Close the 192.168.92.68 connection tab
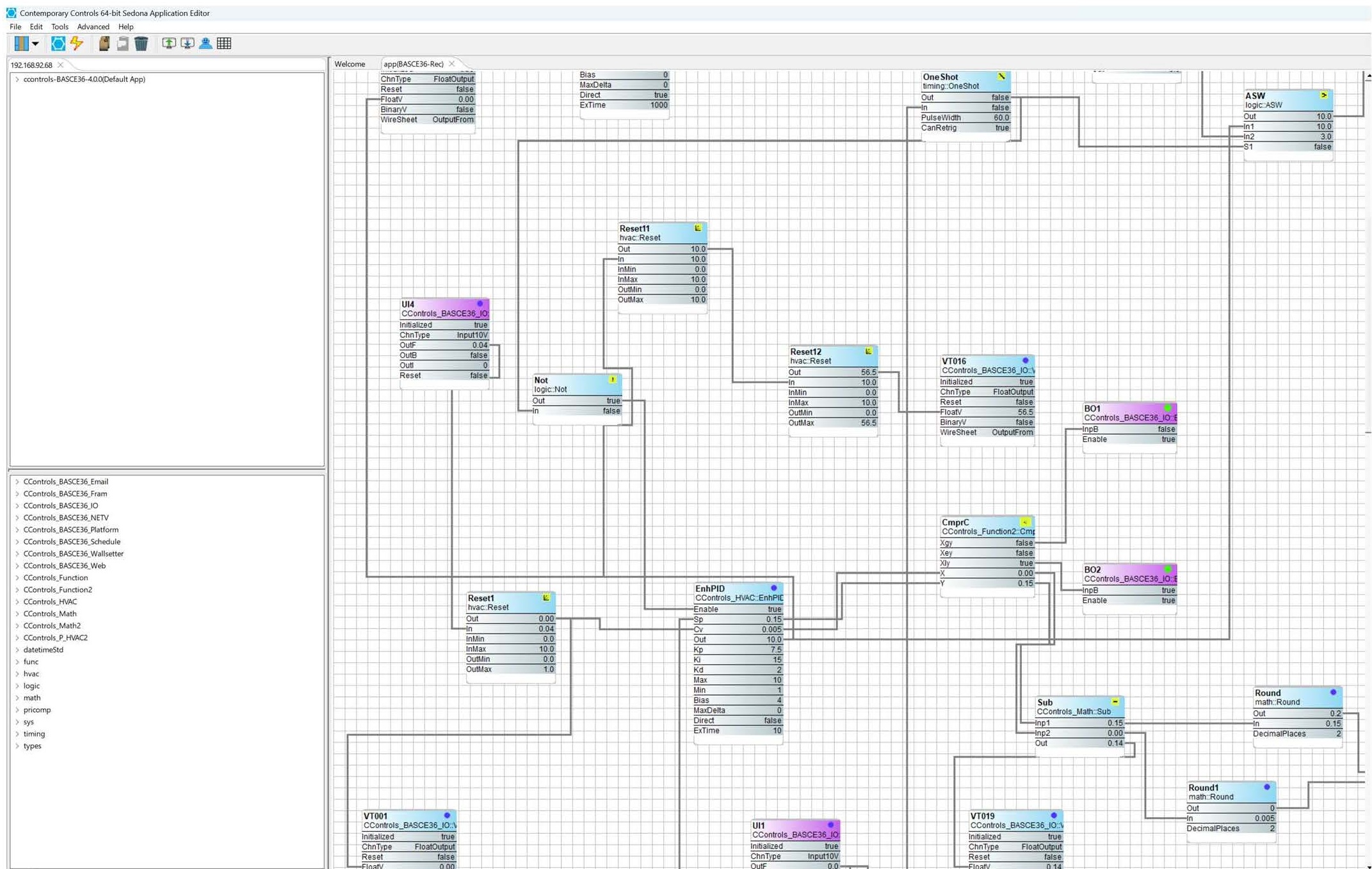The height and width of the screenshot is (869, 1372). point(61,65)
